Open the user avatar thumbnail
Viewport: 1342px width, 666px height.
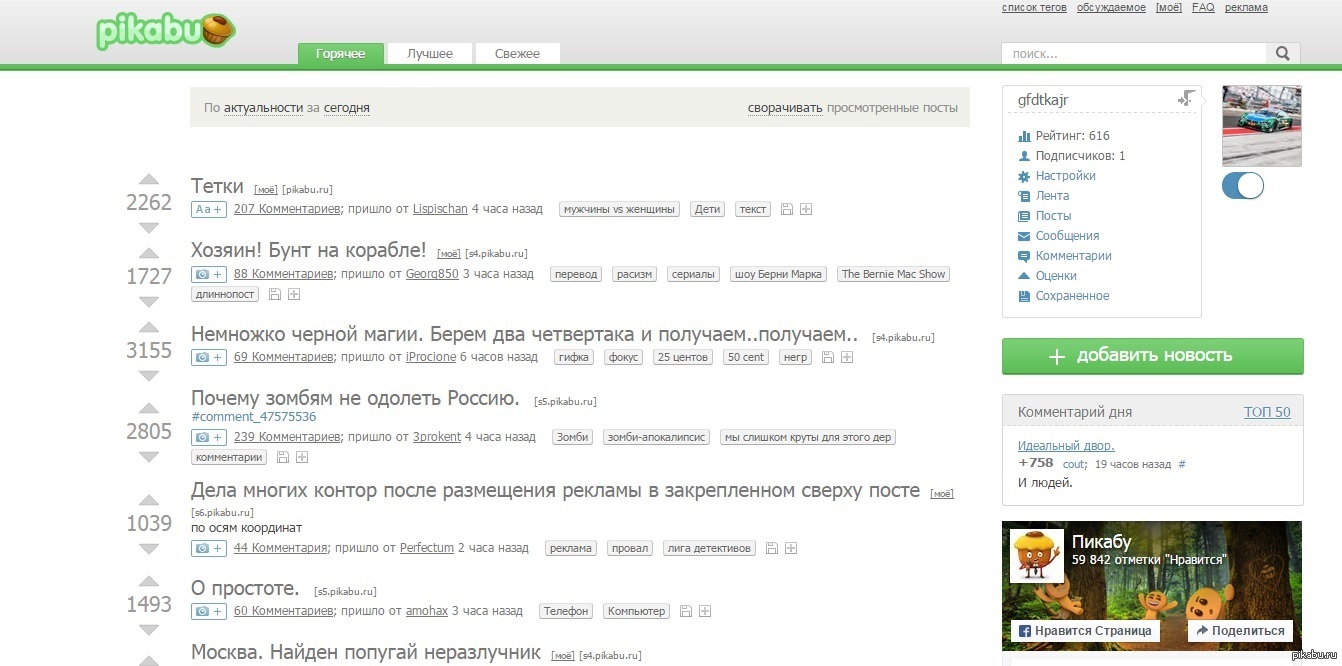tap(1262, 126)
